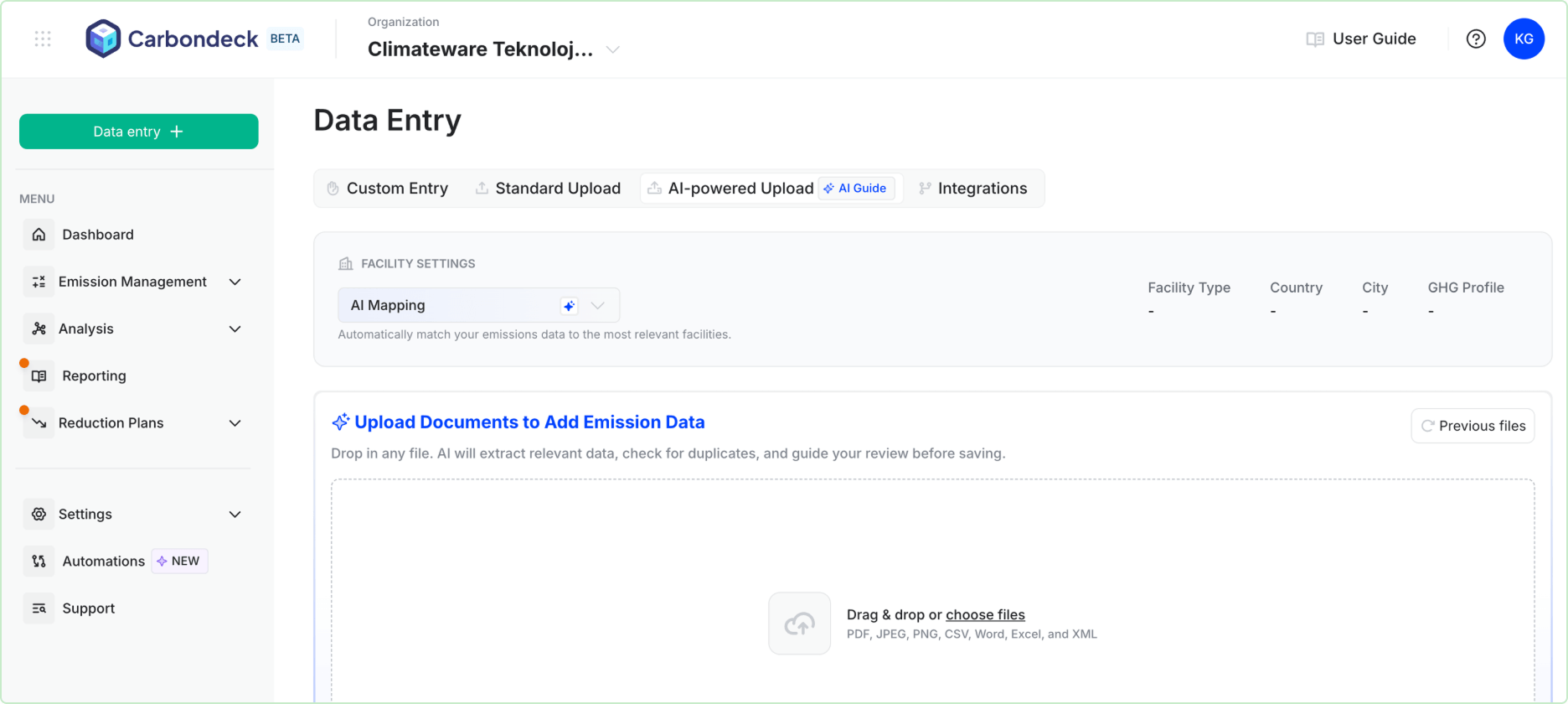Click the cloud upload icon
The height and width of the screenshot is (704, 1568).
point(799,624)
